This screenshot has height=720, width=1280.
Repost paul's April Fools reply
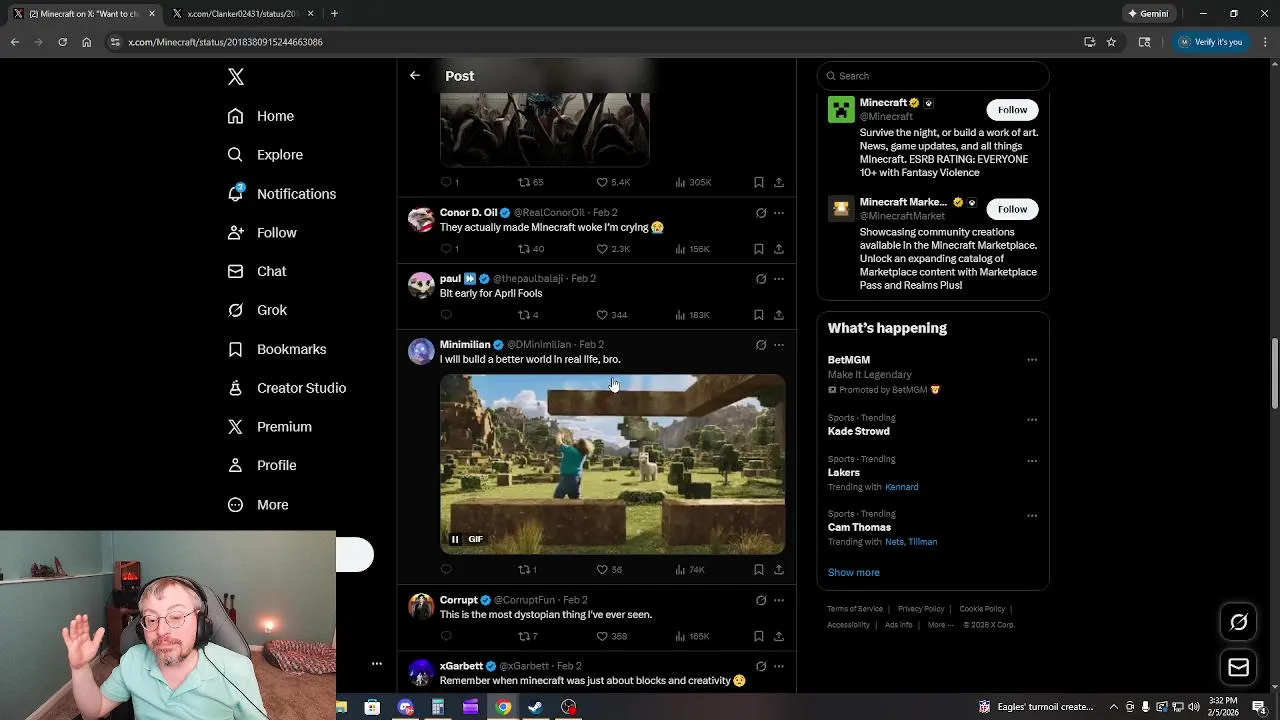point(528,315)
